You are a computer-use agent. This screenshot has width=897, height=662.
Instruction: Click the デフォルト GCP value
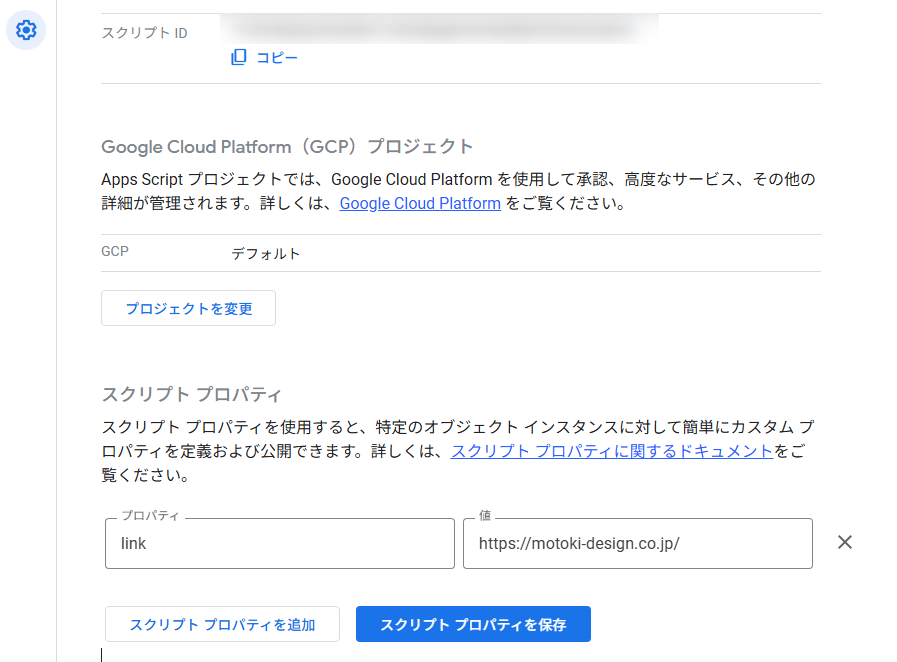(x=266, y=254)
